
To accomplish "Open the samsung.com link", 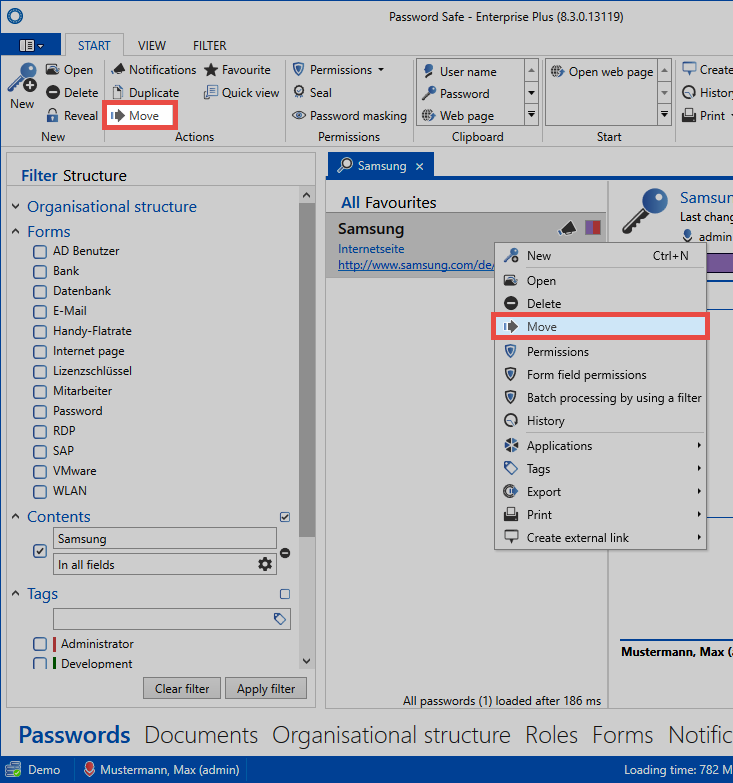I will (x=416, y=265).
